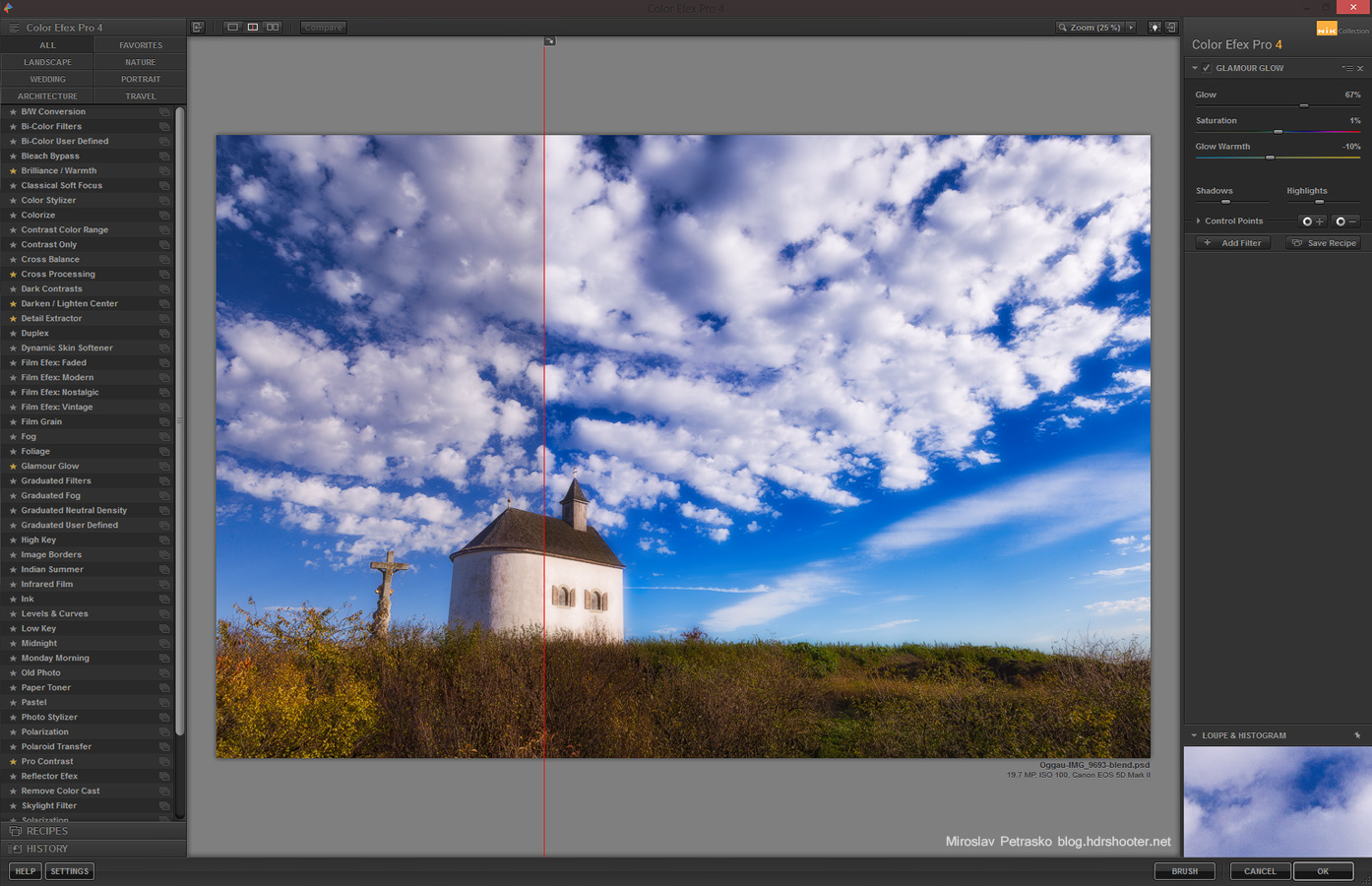Open the Zoom (25 %) dropdown arrow
Viewport: 1372px width, 886px height.
tap(1130, 28)
